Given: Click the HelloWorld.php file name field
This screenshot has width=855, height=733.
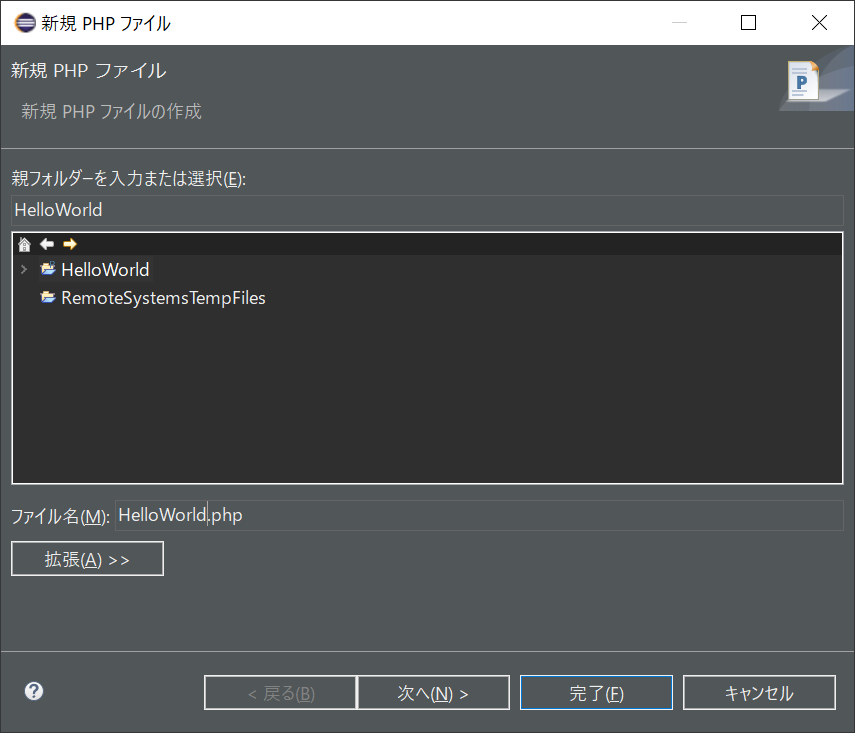Looking at the screenshot, I should point(300,515).
